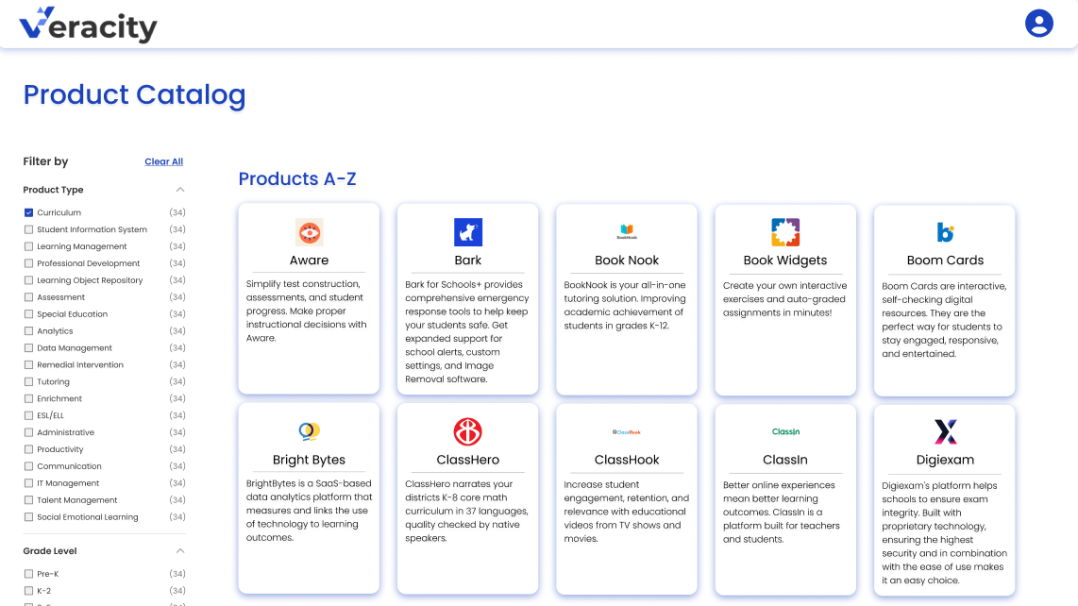Click the Veracity logo

(88, 25)
